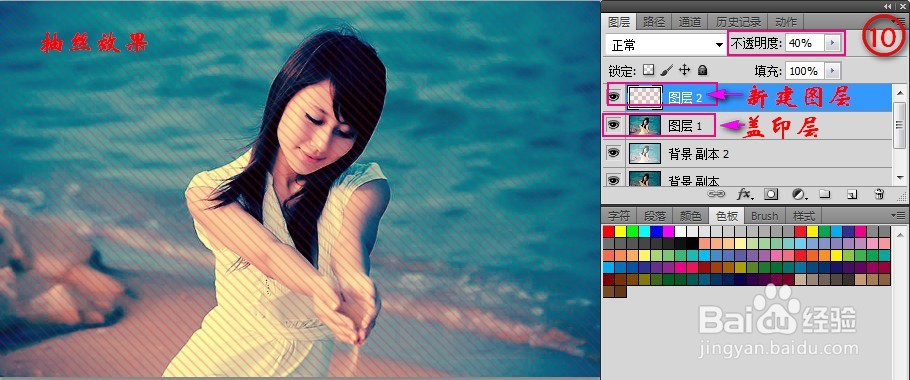
Task: Pick pure white swatch in top row
Action: (x=680, y=231)
